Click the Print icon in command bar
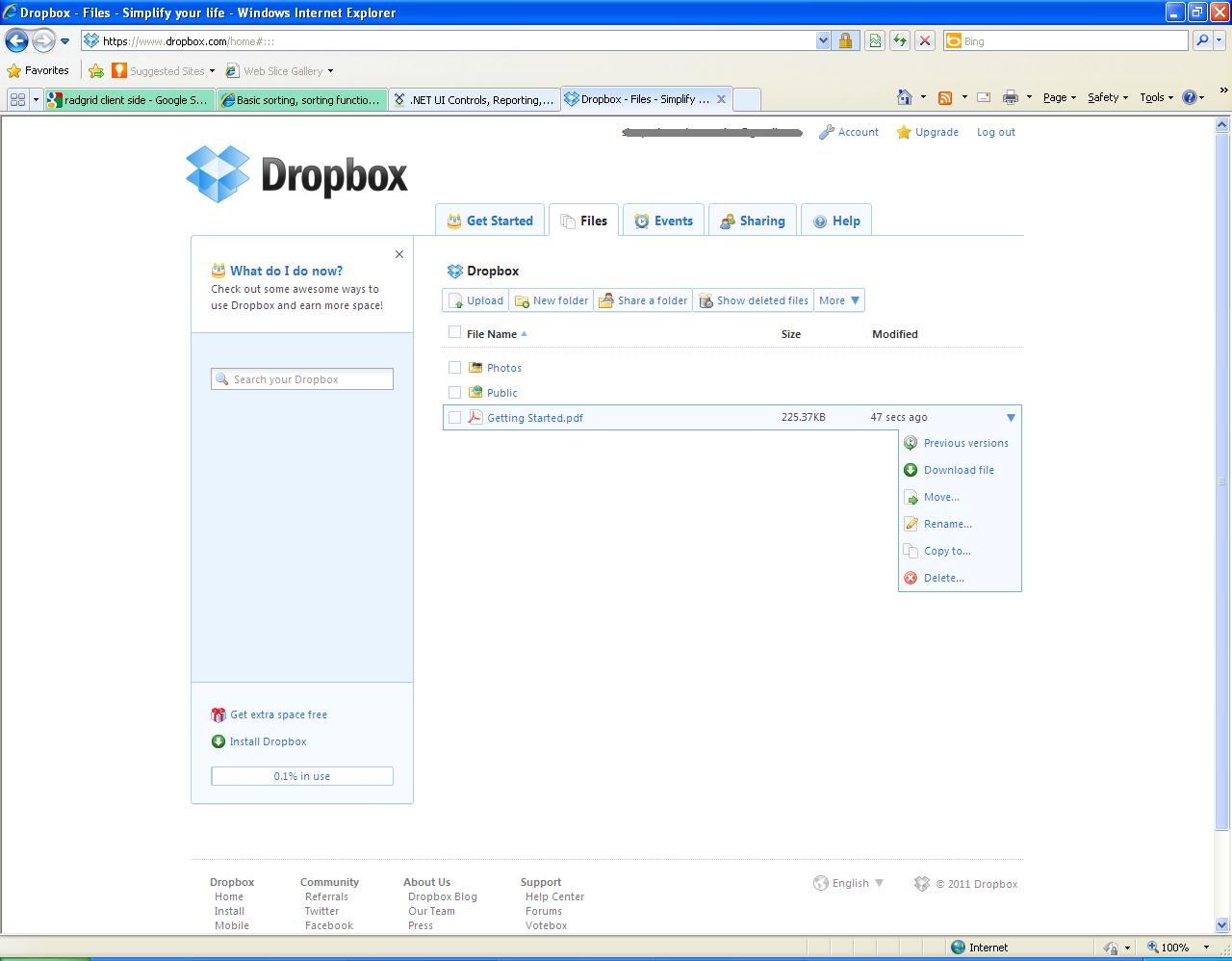This screenshot has width=1232, height=961. pyautogui.click(x=1010, y=97)
